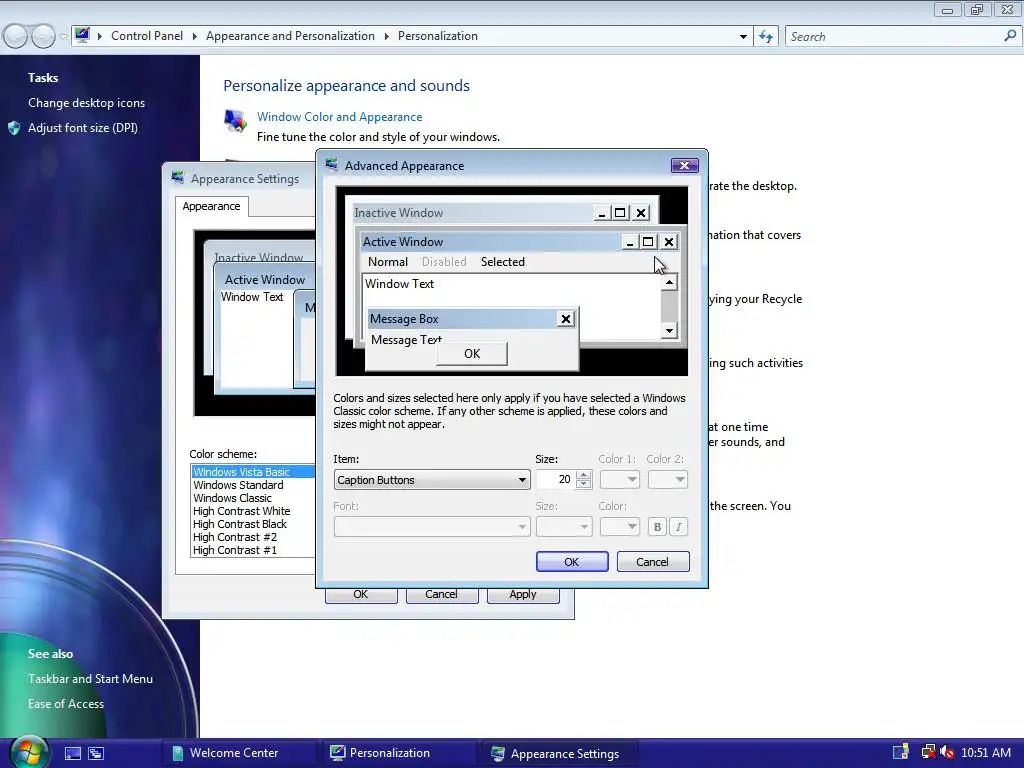This screenshot has width=1024, height=768.
Task: Click the Switch between windows quick launch icon
Action: click(96, 754)
